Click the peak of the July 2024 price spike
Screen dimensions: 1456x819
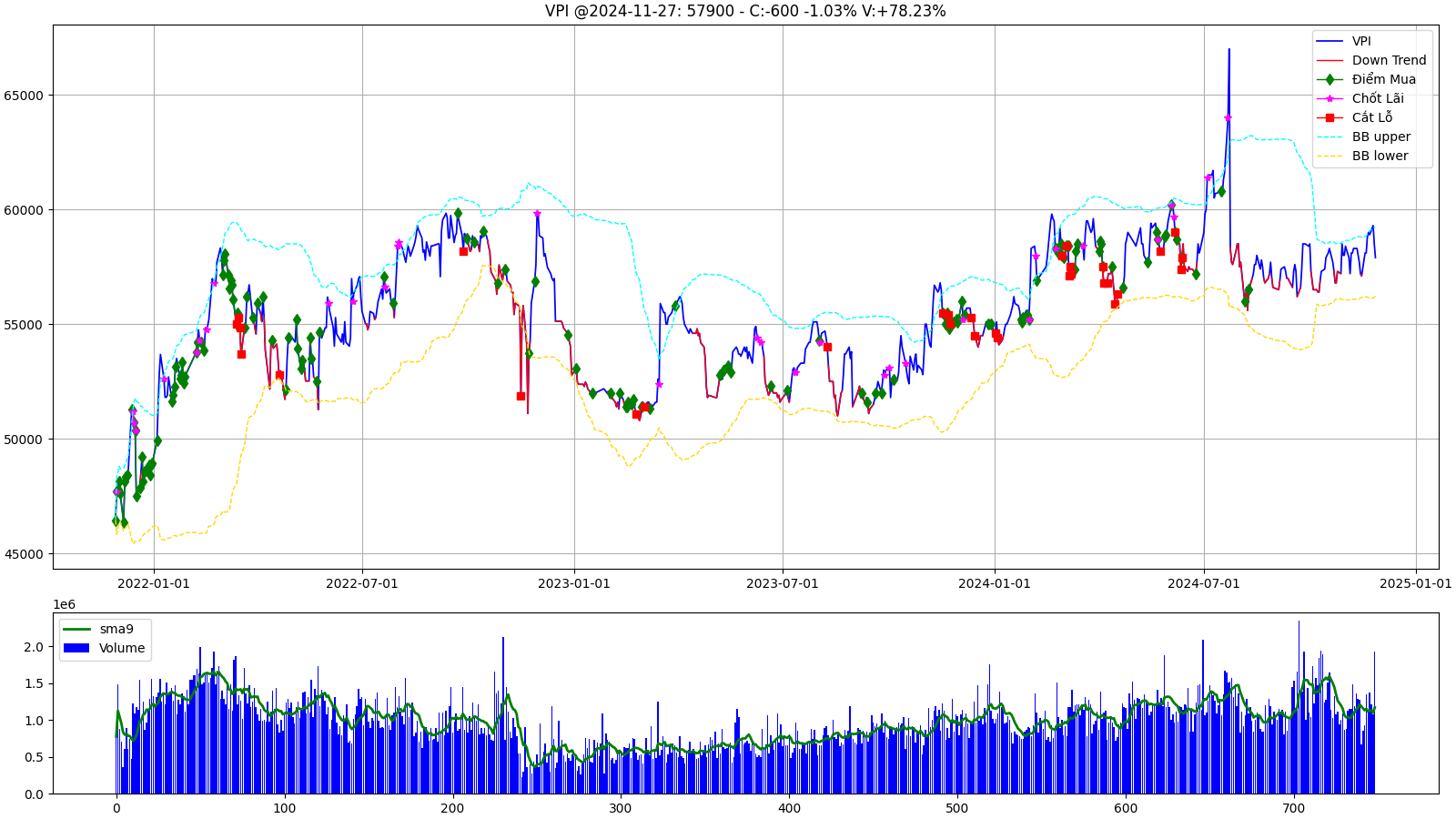coord(1228,49)
